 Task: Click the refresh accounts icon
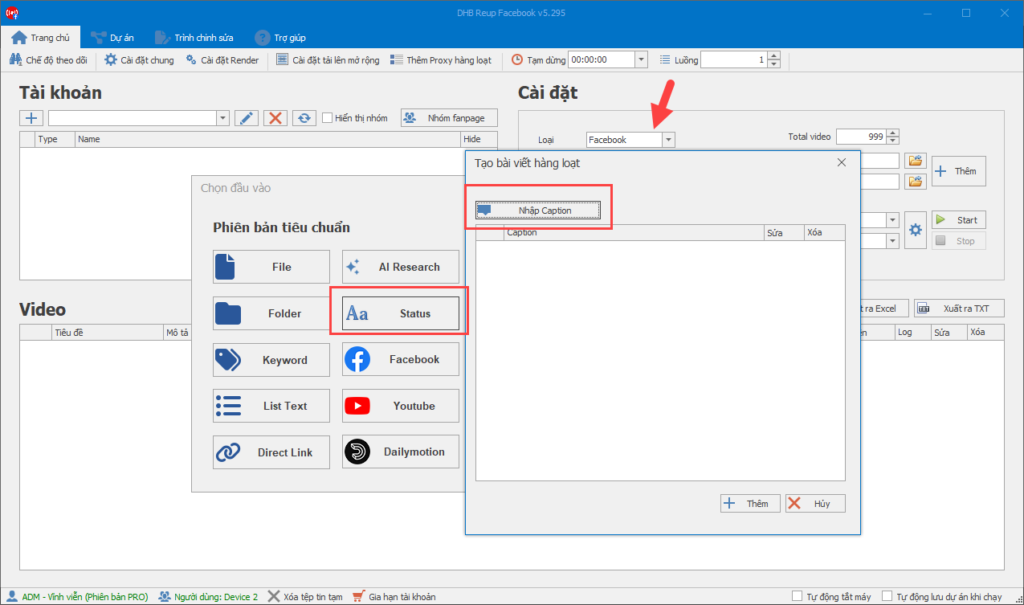[x=304, y=118]
